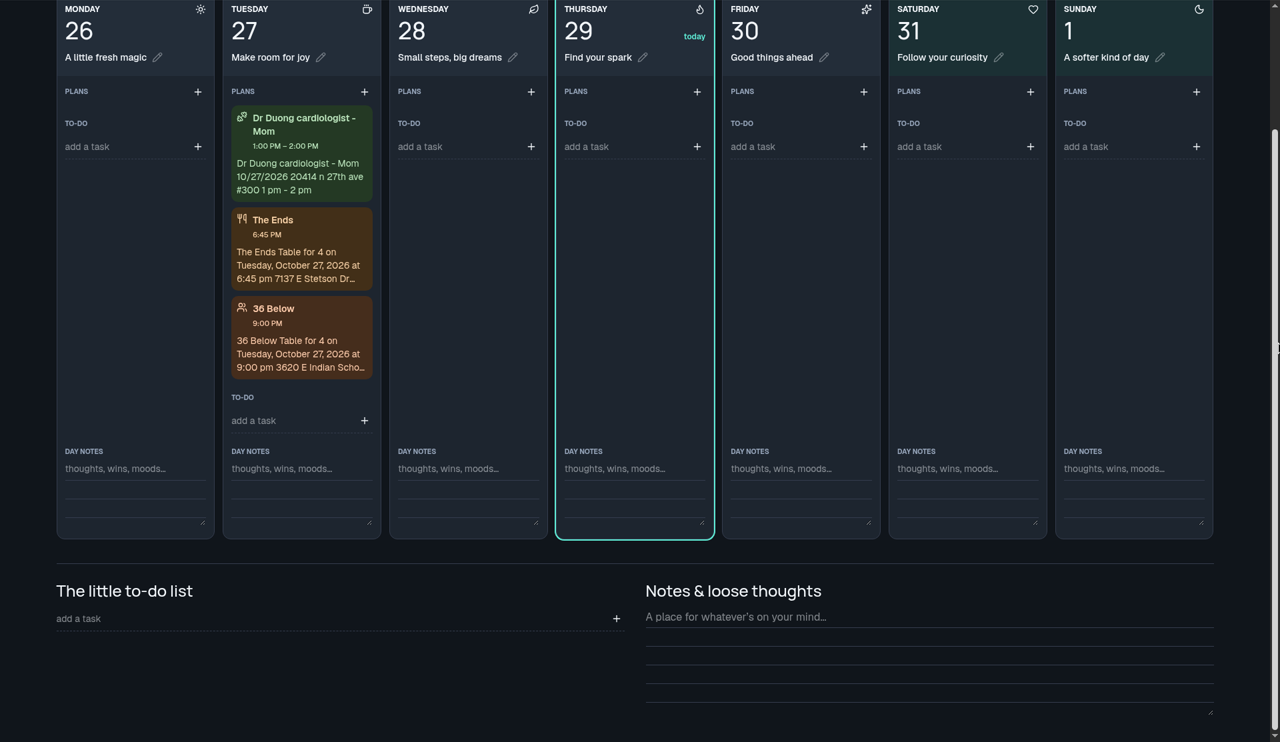Screen dimensions: 1280x742
Task: Focus Thursday's add a task field
Action: point(625,147)
